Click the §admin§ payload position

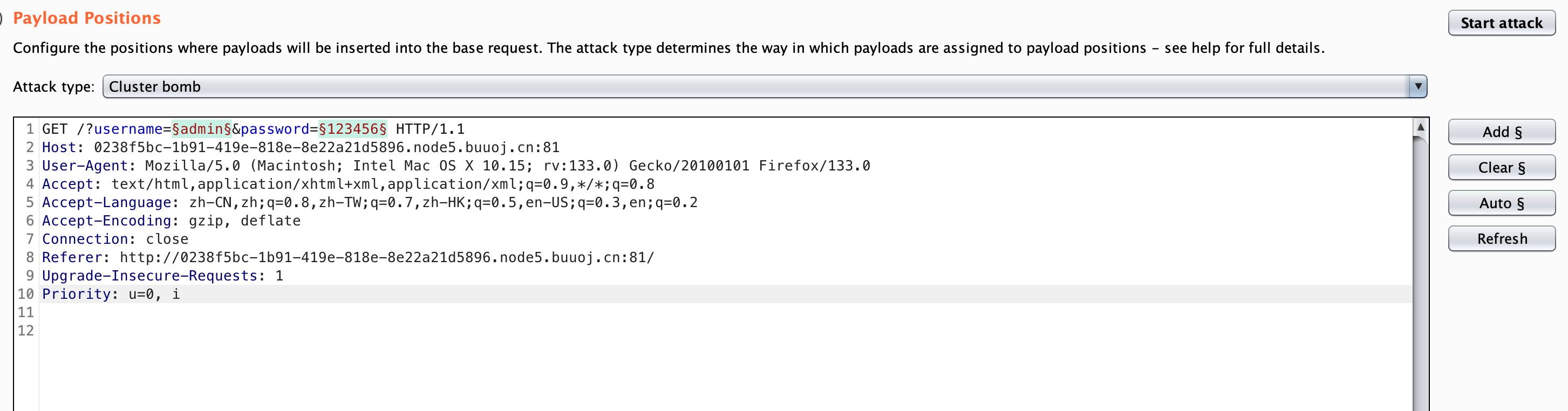(201, 129)
